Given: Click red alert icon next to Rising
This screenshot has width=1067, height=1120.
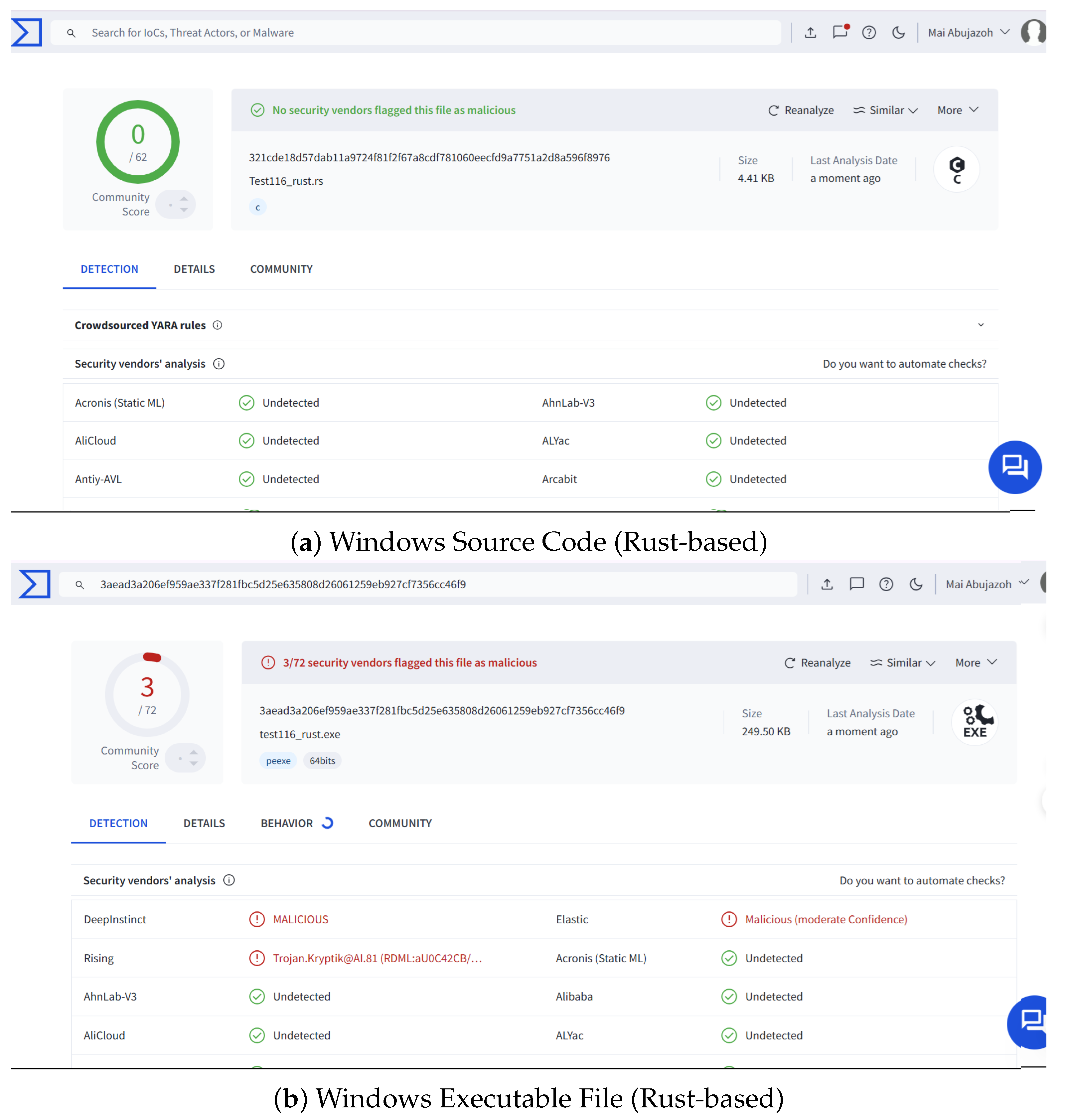Looking at the screenshot, I should [257, 958].
